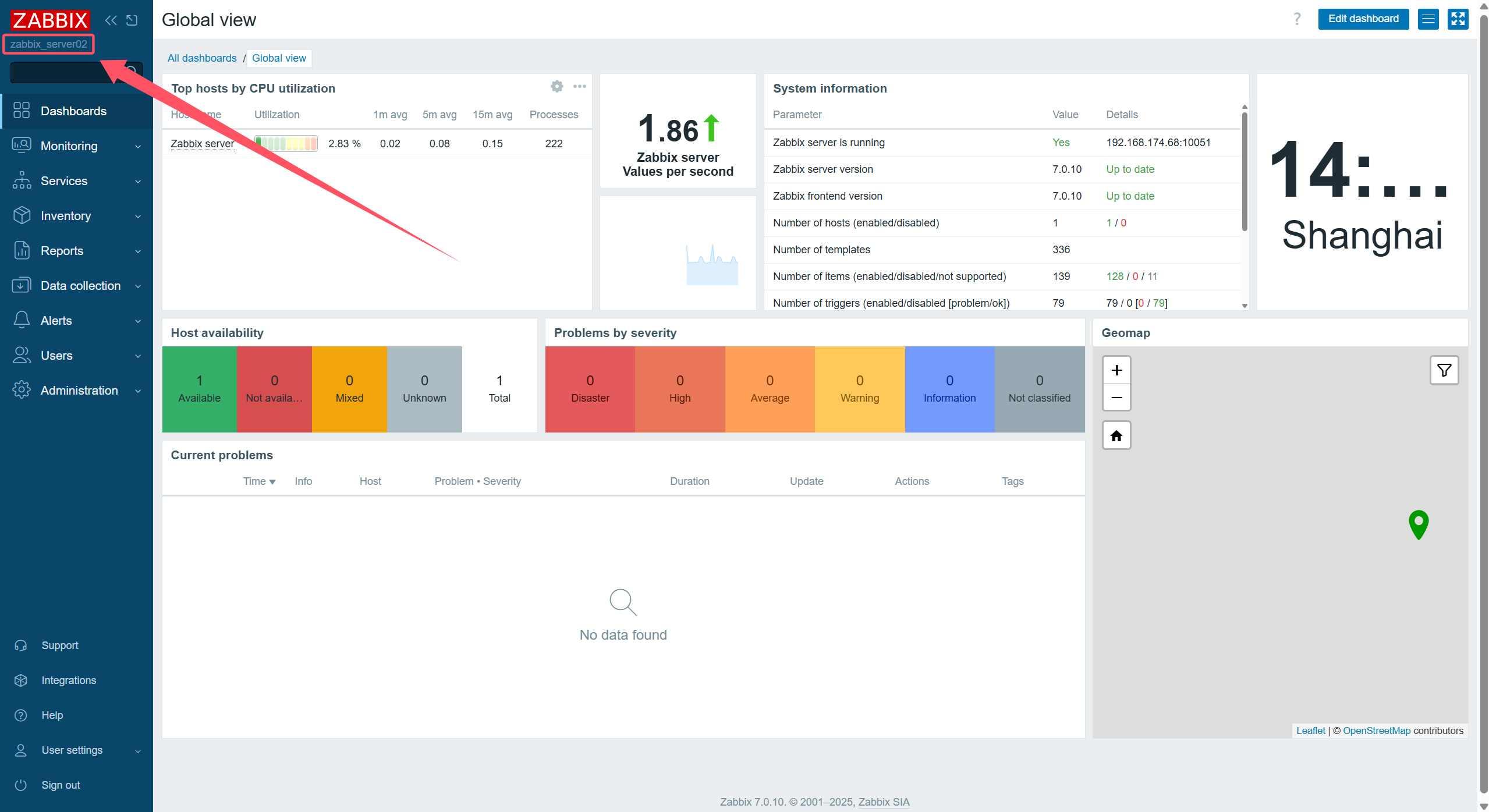Open the dashboard hamburger actions menu

(1428, 19)
